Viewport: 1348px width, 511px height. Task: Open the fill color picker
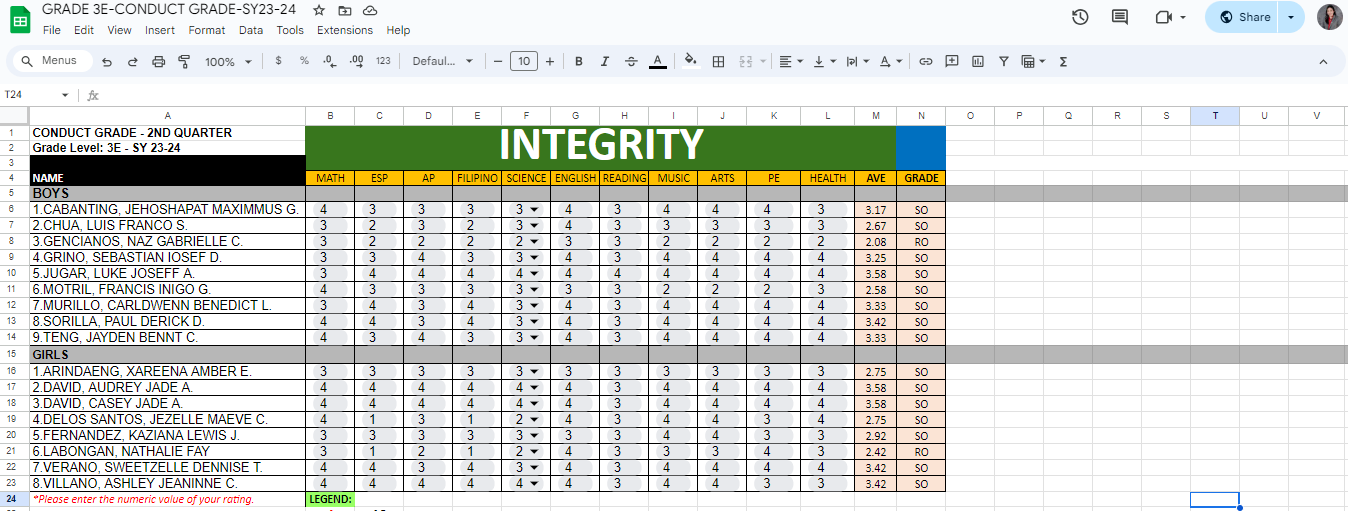click(690, 62)
